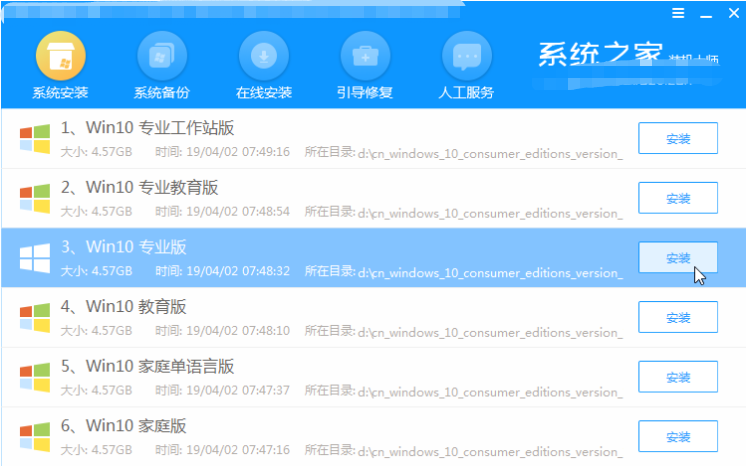Screen dimensions: 752x466
Task: Start install of Win10 家庭版
Action: point(678,436)
